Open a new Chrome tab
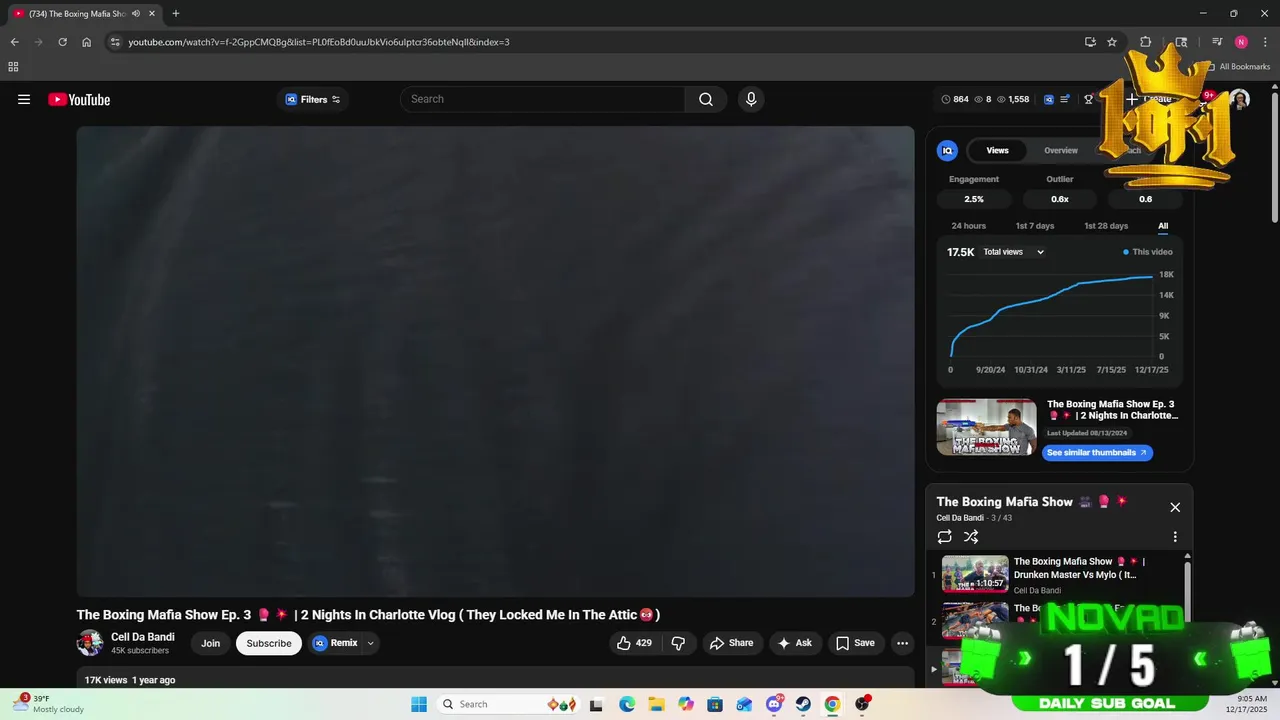Viewport: 1280px width, 720px height. (x=176, y=13)
